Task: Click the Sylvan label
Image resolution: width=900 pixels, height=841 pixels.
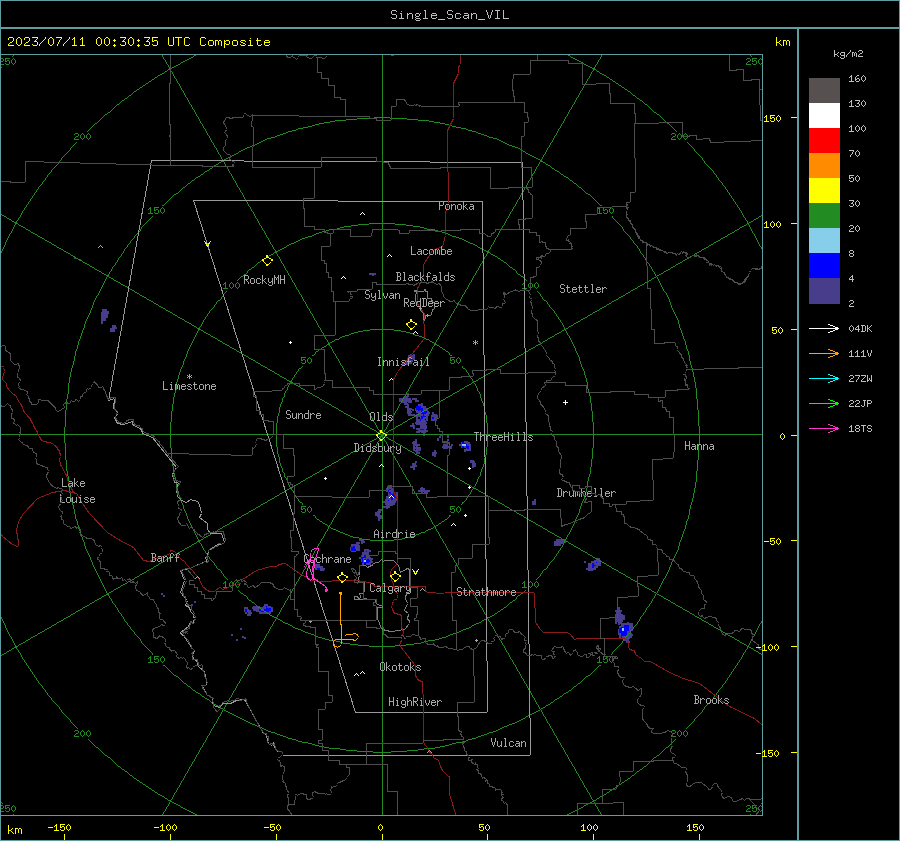Action: click(x=382, y=296)
